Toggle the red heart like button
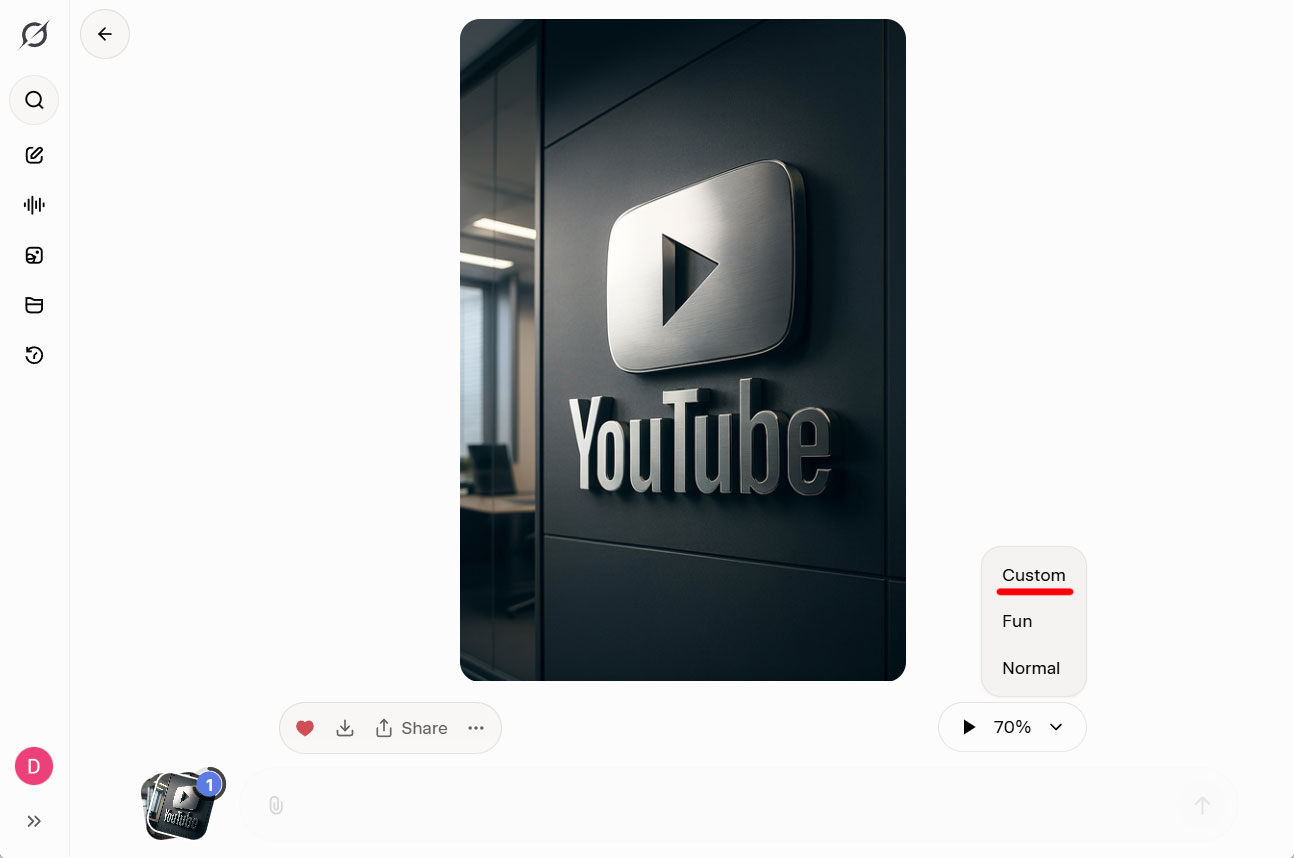Viewport: 1294px width, 858px height. coord(305,728)
